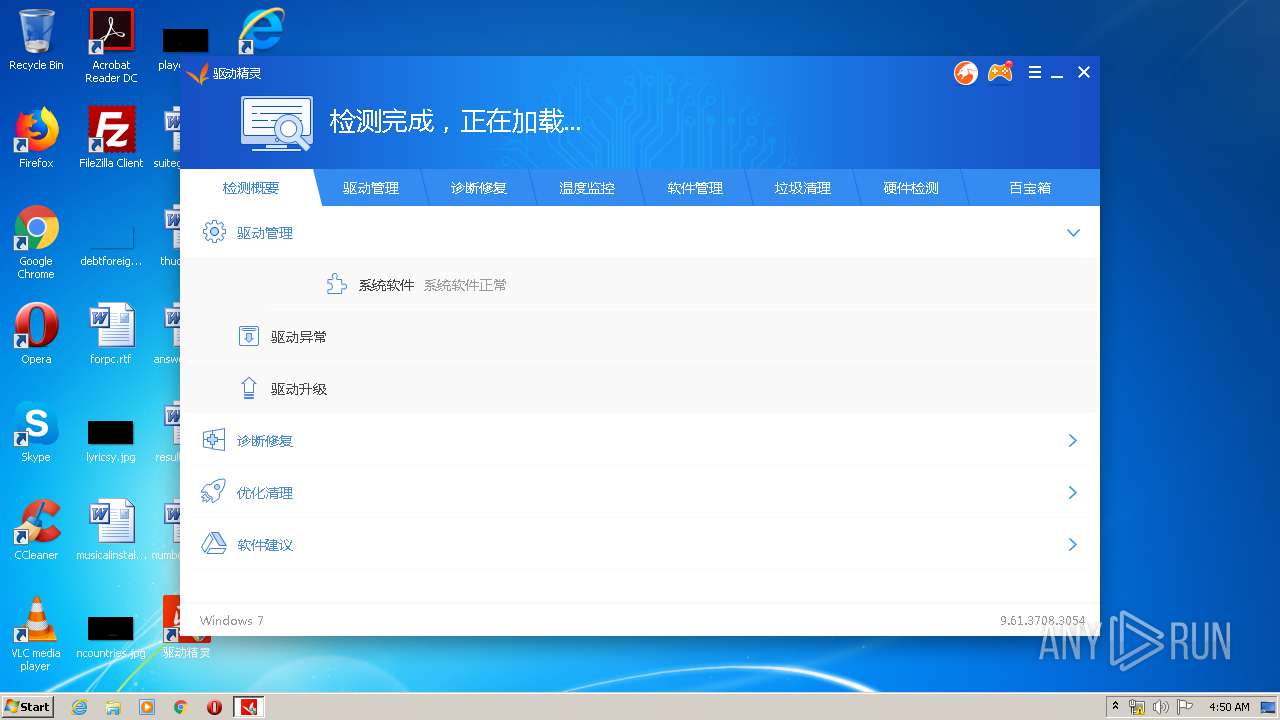Screen dimensions: 1280x720
Task: Click the orange leopard browser icon in title bar
Action: tap(965, 73)
